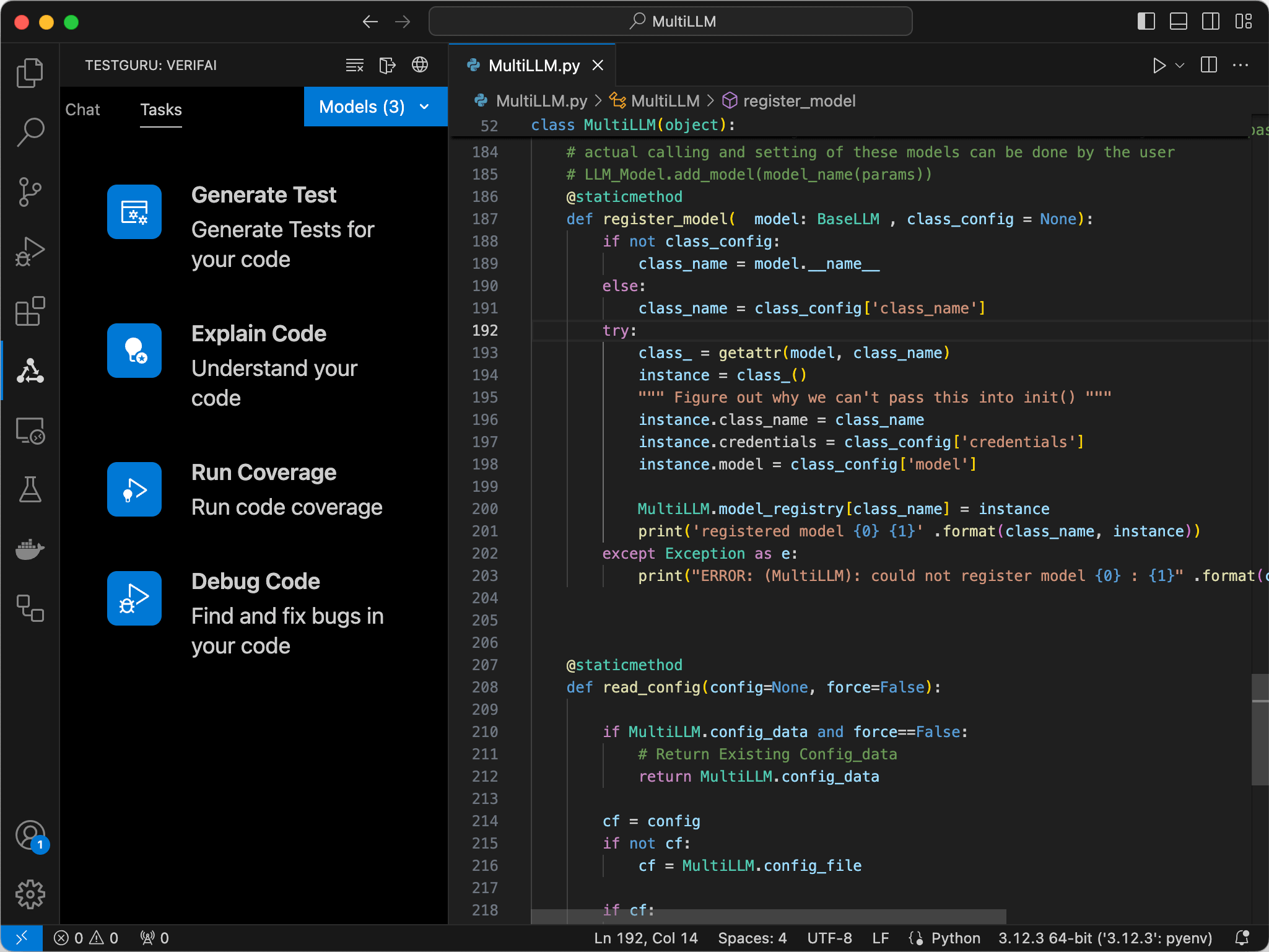Click Spaces: 4 indentation setting
Screen dimensions: 1269x952
(x=752, y=938)
